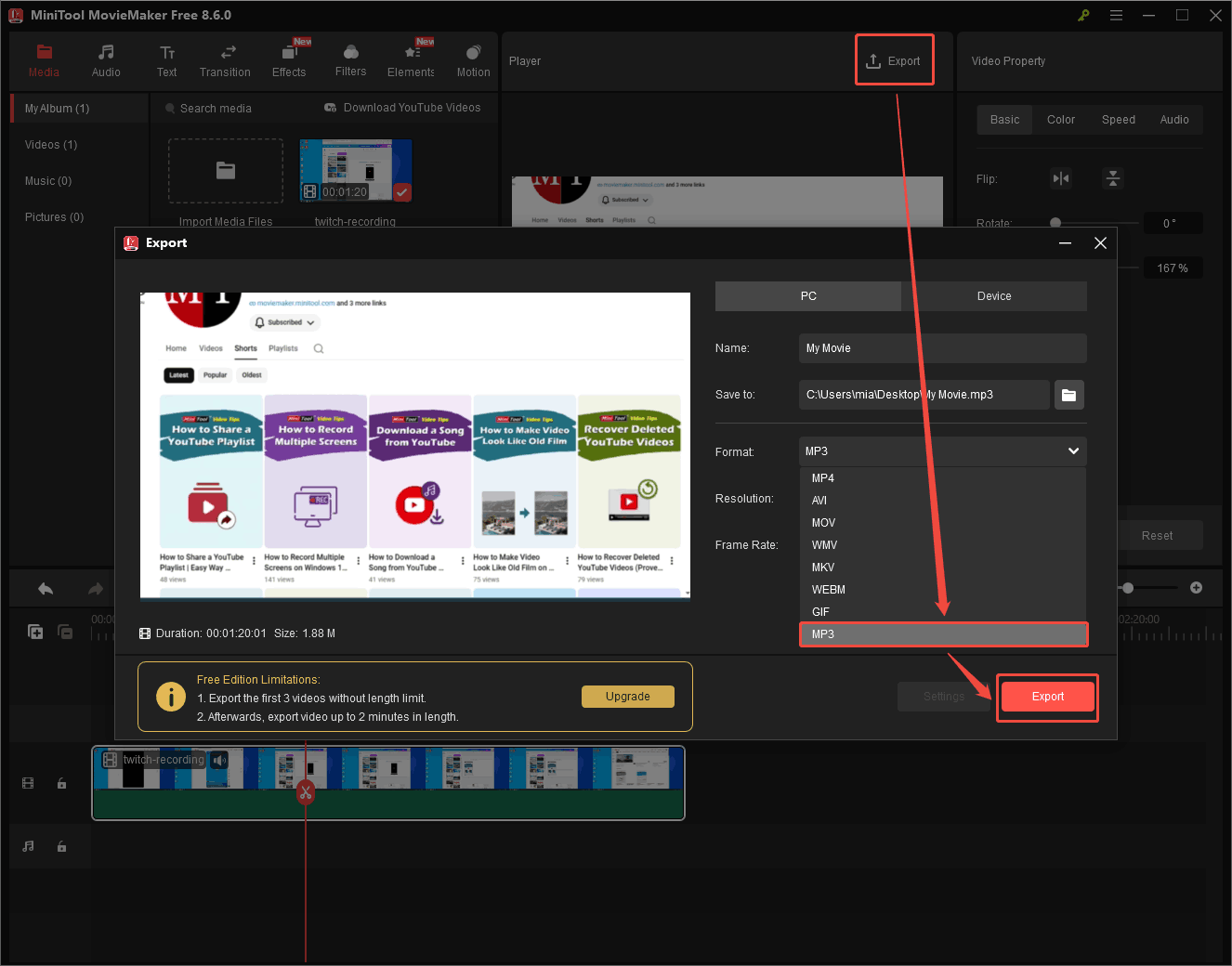Image resolution: width=1232 pixels, height=966 pixels.
Task: Toggle the checkmark on twitch-recording thumbnail
Action: (402, 192)
